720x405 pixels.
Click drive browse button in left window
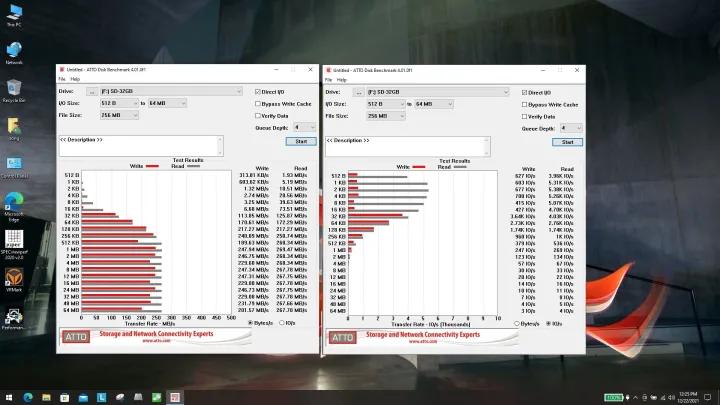pyautogui.click(x=92, y=92)
